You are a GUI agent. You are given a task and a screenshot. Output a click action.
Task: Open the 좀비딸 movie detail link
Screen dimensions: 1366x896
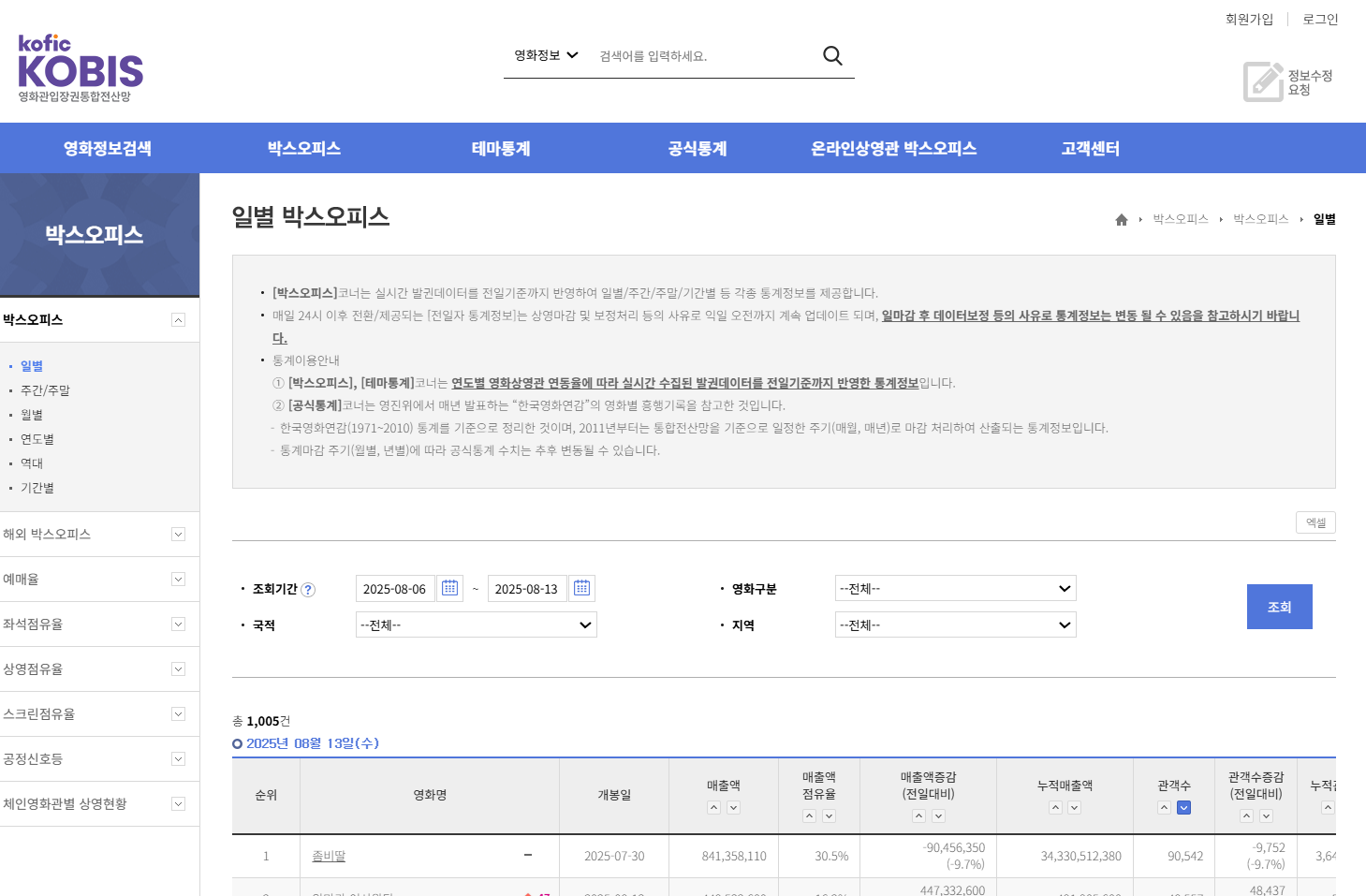[329, 856]
